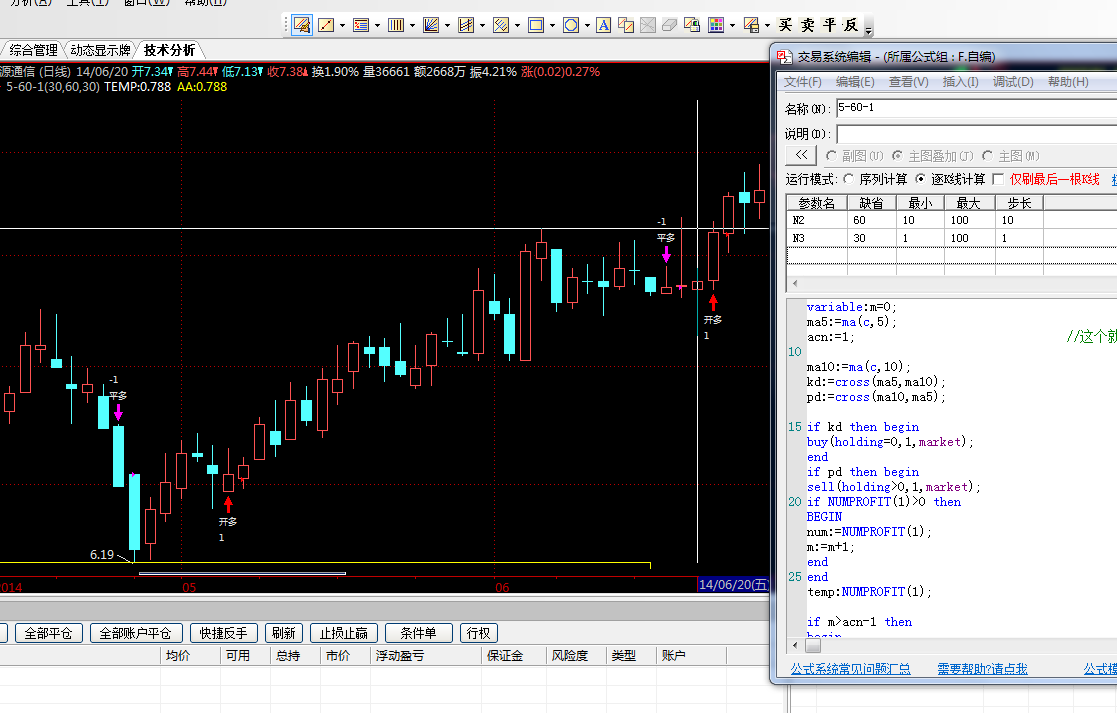Select the rectangle drawing tool
The height and width of the screenshot is (713, 1117).
click(x=536, y=25)
